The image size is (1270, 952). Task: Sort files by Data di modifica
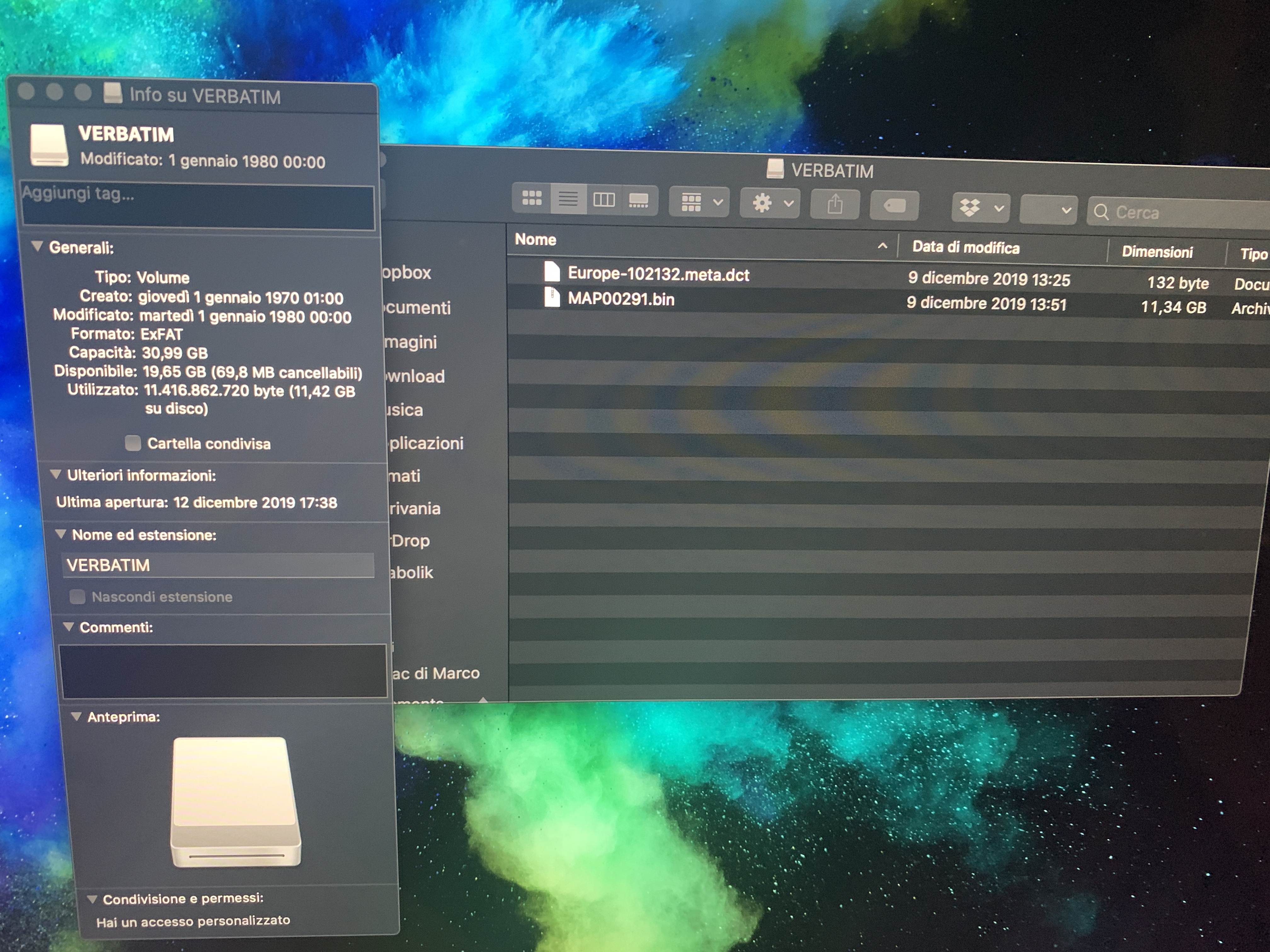point(966,247)
